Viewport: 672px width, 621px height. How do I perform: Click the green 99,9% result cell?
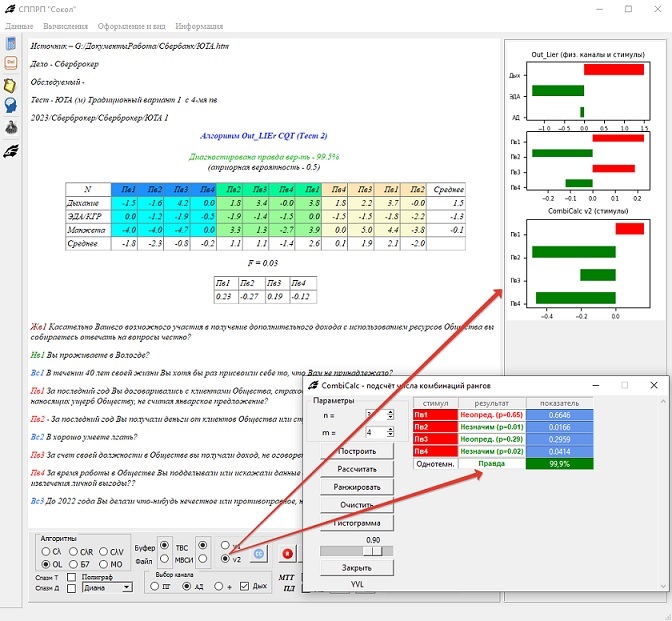pos(559,464)
